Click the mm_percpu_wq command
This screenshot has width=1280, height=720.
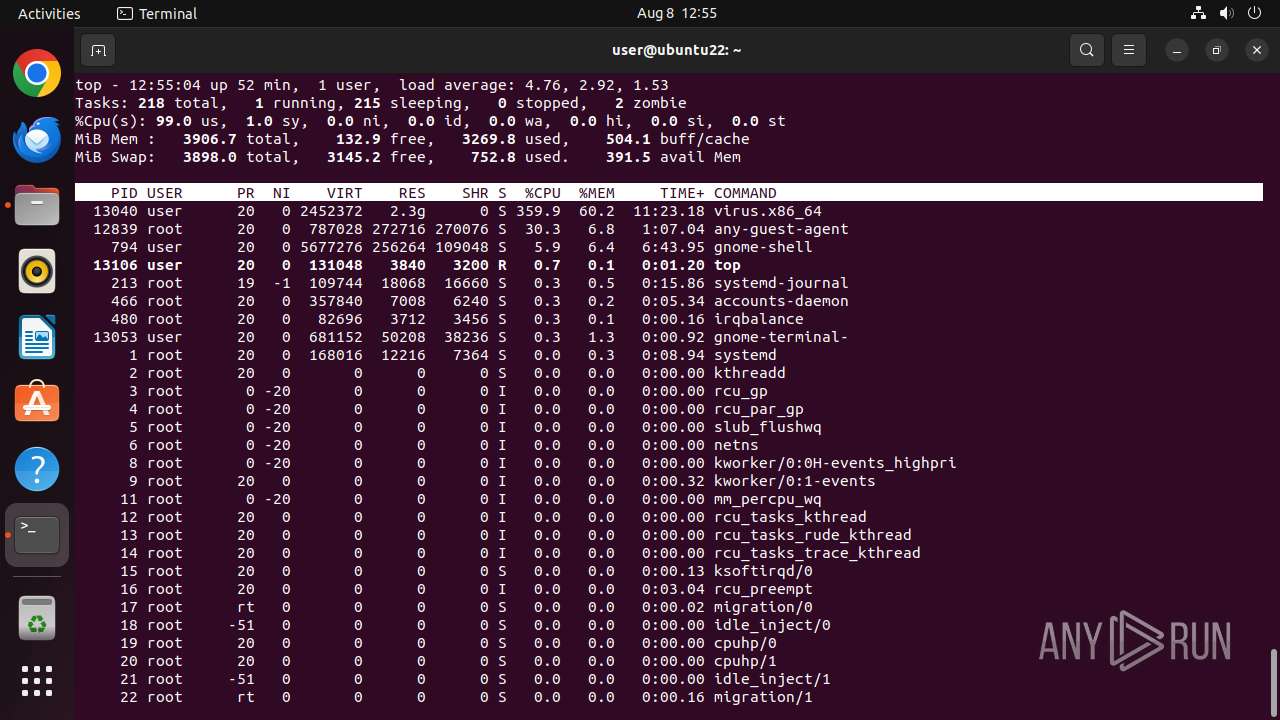coord(768,499)
